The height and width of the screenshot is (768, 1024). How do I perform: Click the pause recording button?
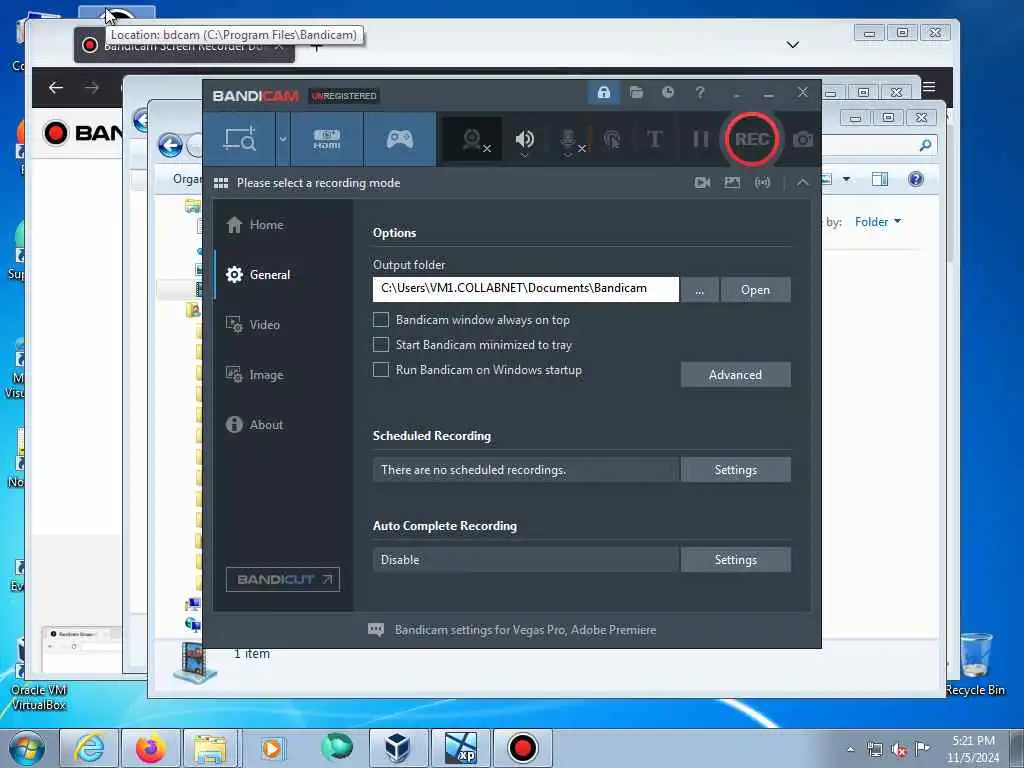[x=700, y=139]
